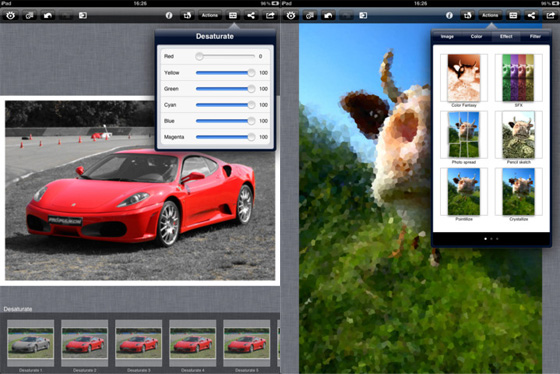560x374 pixels.
Task: Click the Magenta desaturate slider
Action: [x=225, y=137]
